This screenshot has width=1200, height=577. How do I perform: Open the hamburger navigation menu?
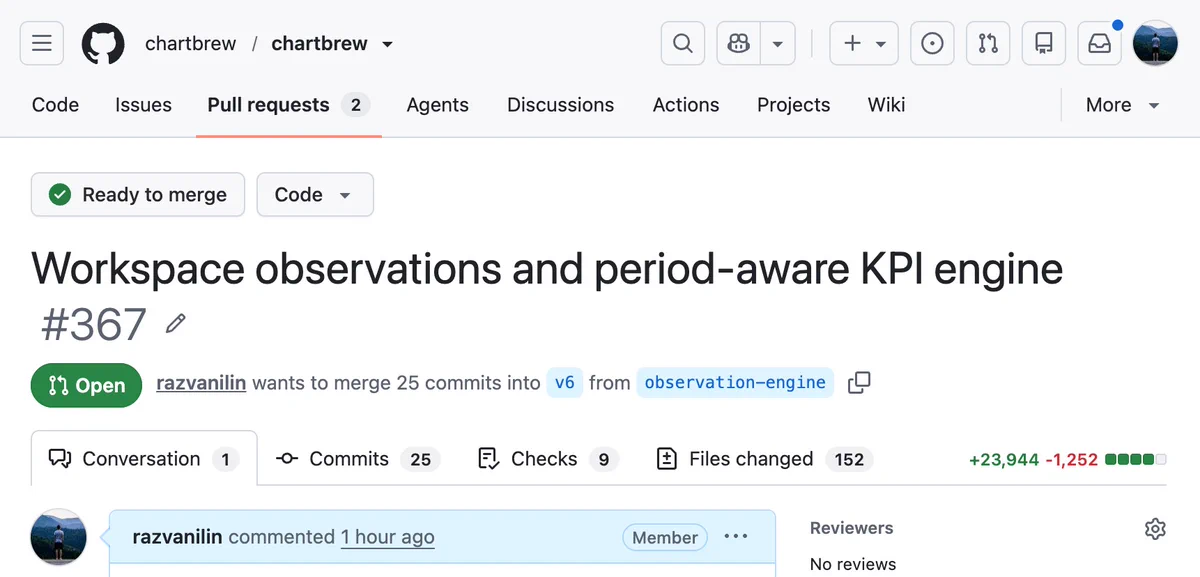click(x=42, y=44)
